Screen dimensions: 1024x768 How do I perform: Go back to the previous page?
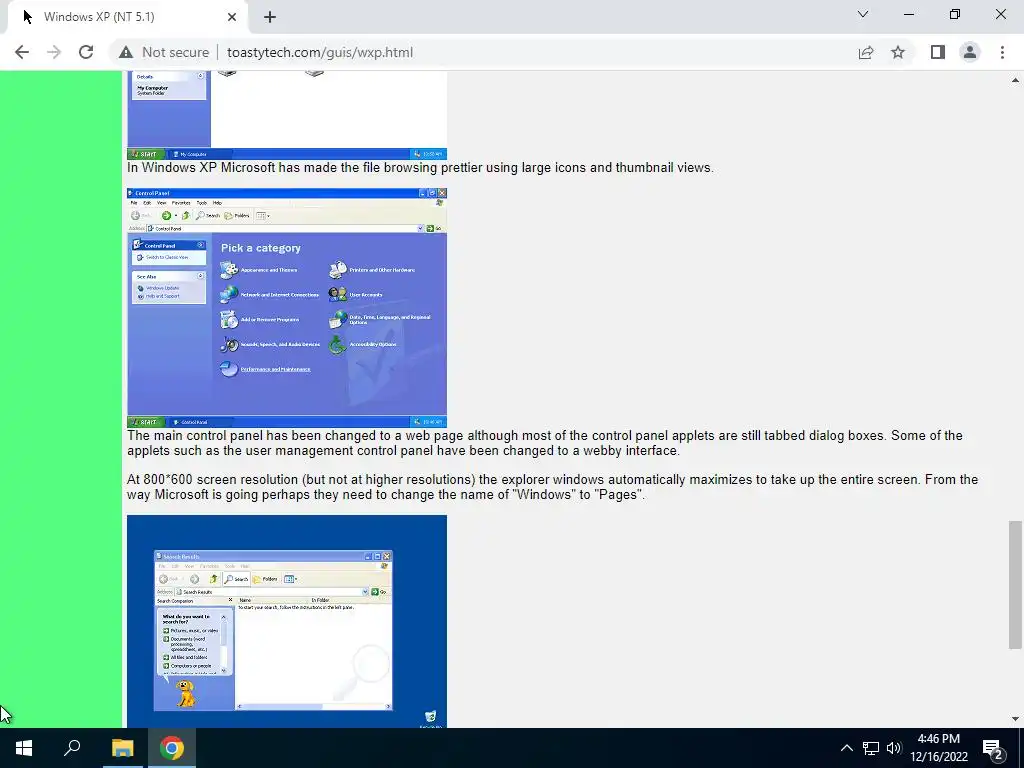coord(22,52)
